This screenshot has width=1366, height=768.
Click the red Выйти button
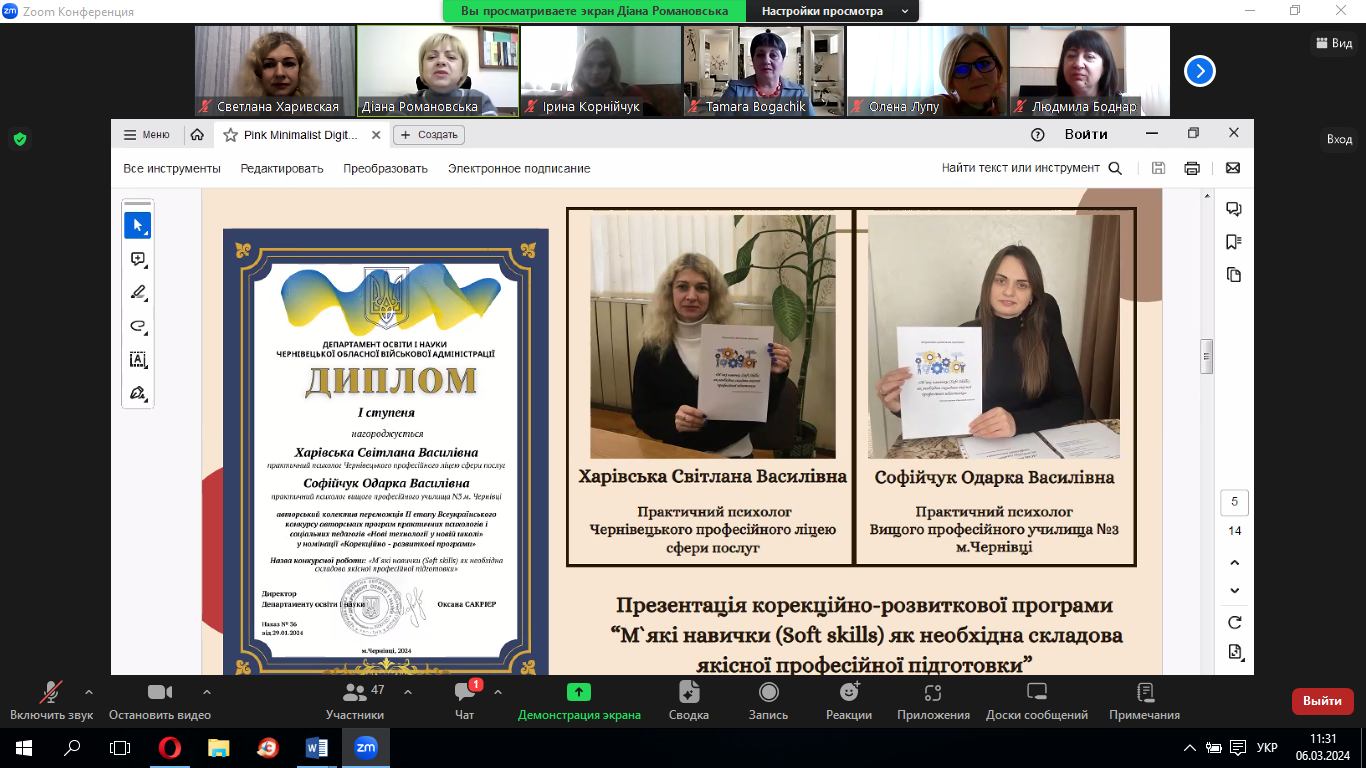click(x=1322, y=701)
